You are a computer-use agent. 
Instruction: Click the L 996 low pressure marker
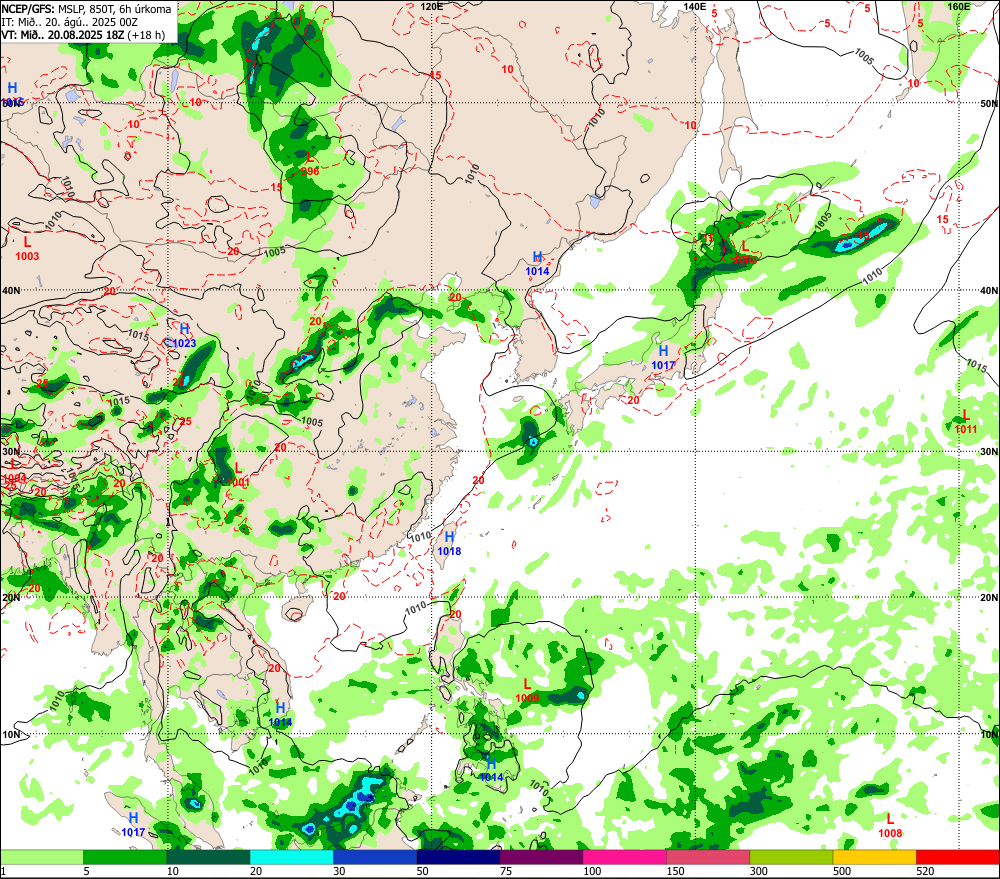coord(310,163)
